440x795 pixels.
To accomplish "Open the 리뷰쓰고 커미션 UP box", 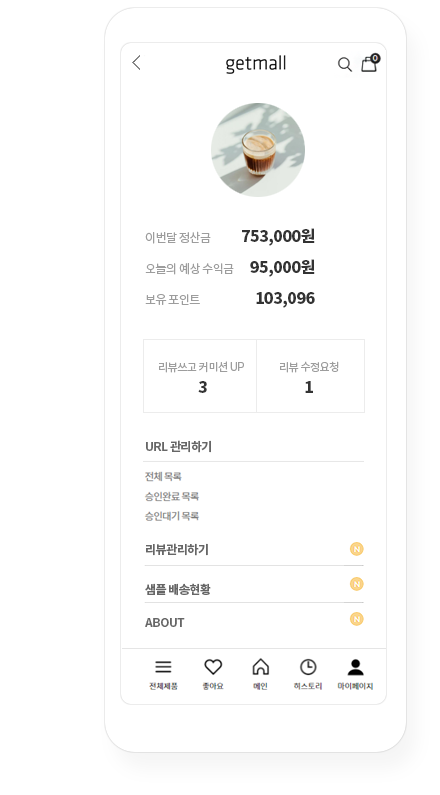I will [200, 376].
